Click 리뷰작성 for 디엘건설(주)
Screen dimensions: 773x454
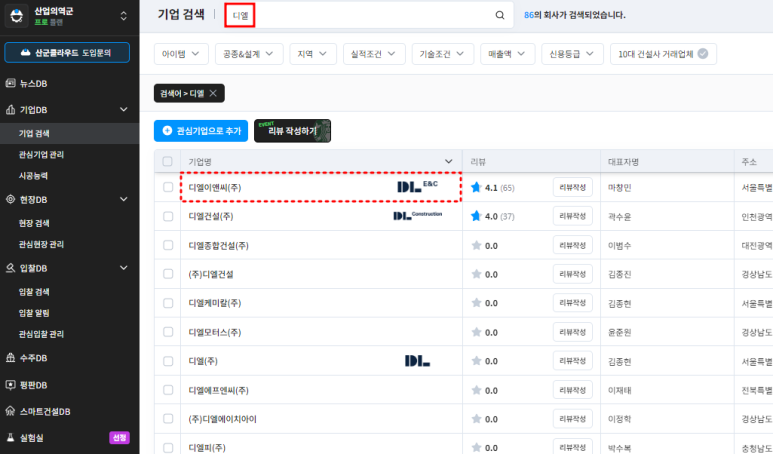pos(572,216)
